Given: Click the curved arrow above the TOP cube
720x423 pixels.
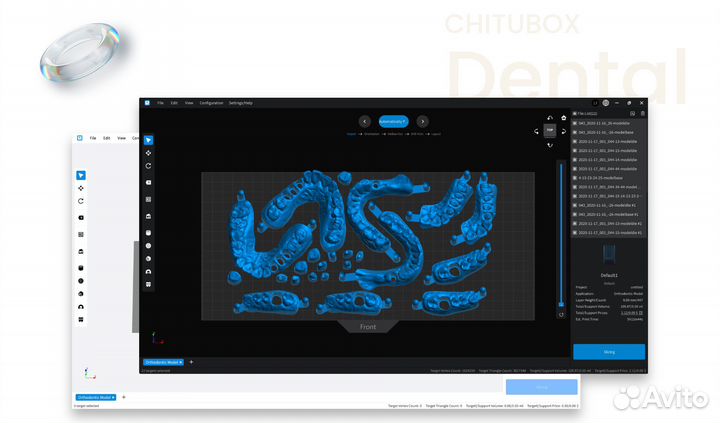Looking at the screenshot, I should tap(550, 118).
